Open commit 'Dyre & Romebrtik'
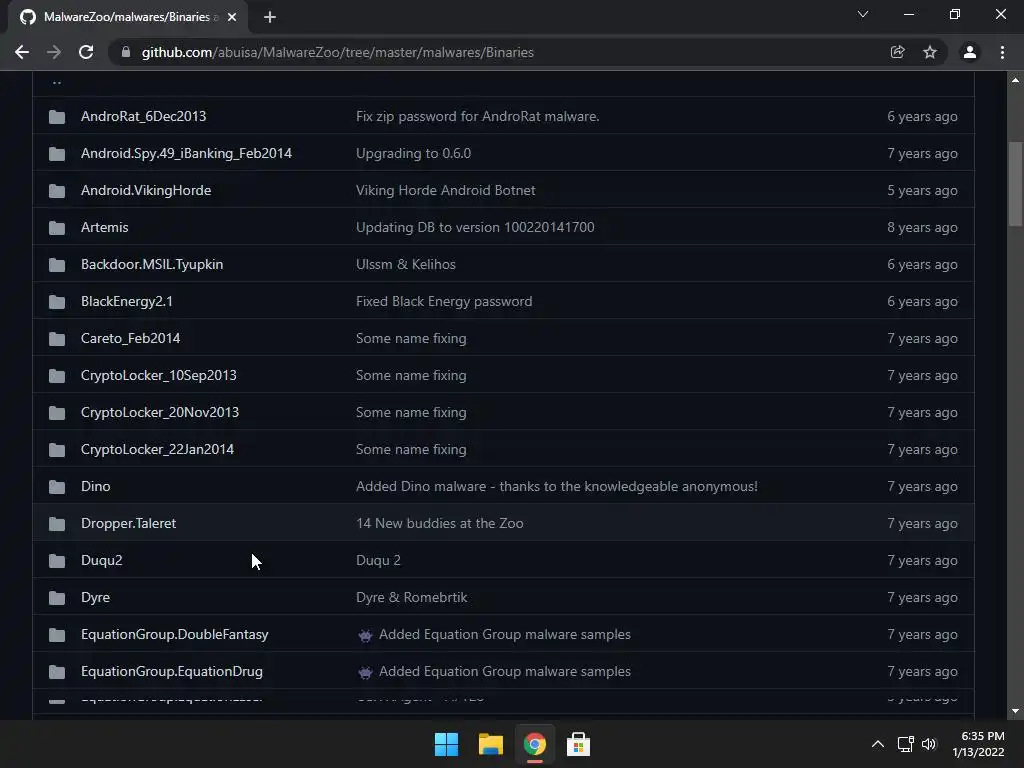The width and height of the screenshot is (1024, 768). (411, 598)
